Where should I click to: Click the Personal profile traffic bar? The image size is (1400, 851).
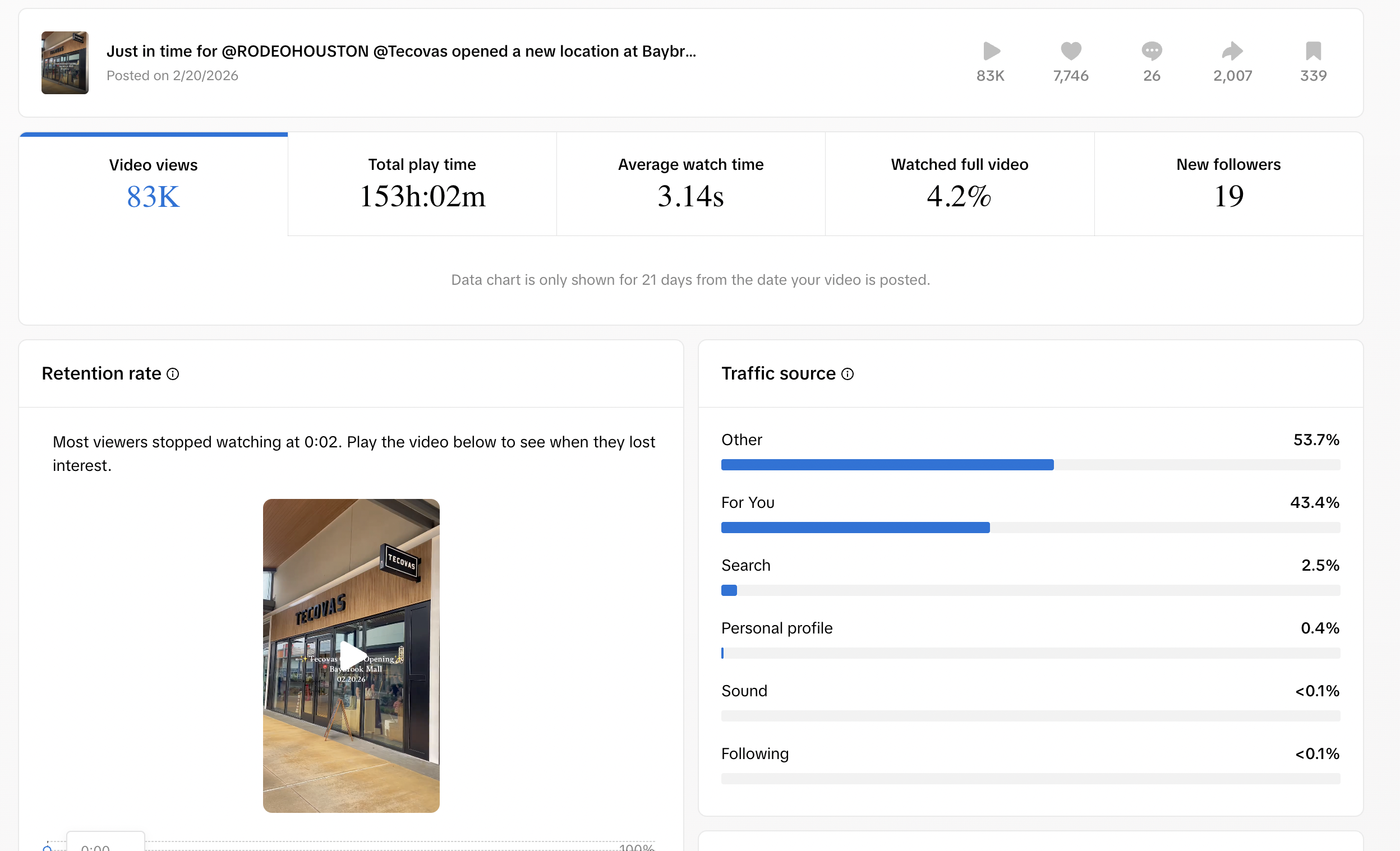click(x=1030, y=654)
